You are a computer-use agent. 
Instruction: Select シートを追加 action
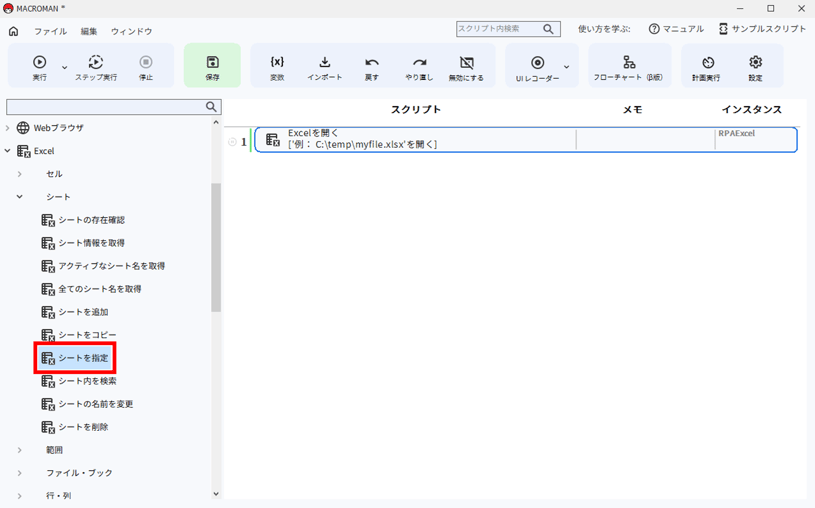click(75, 312)
